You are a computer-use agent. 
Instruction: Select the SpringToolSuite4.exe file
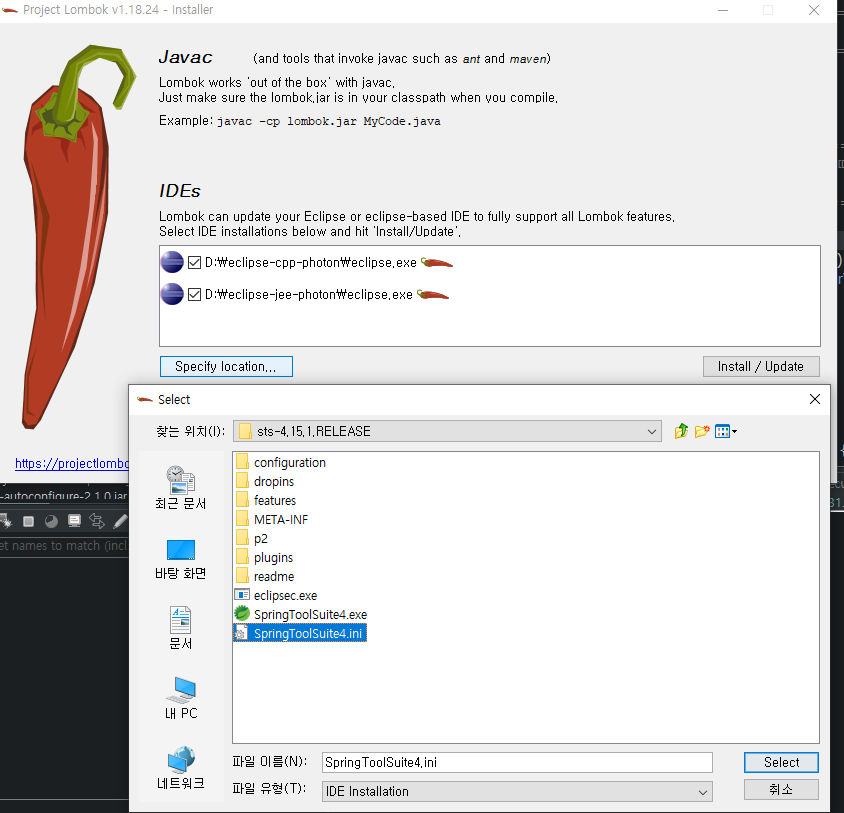coord(311,614)
